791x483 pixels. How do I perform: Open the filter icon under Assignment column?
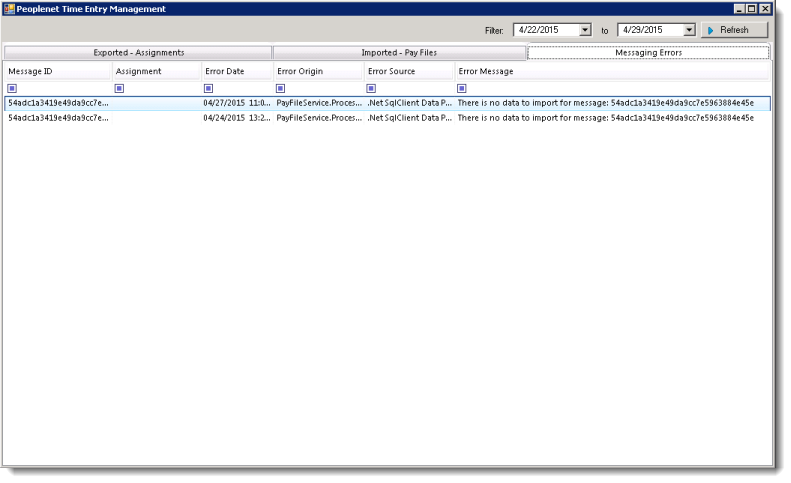(119, 88)
